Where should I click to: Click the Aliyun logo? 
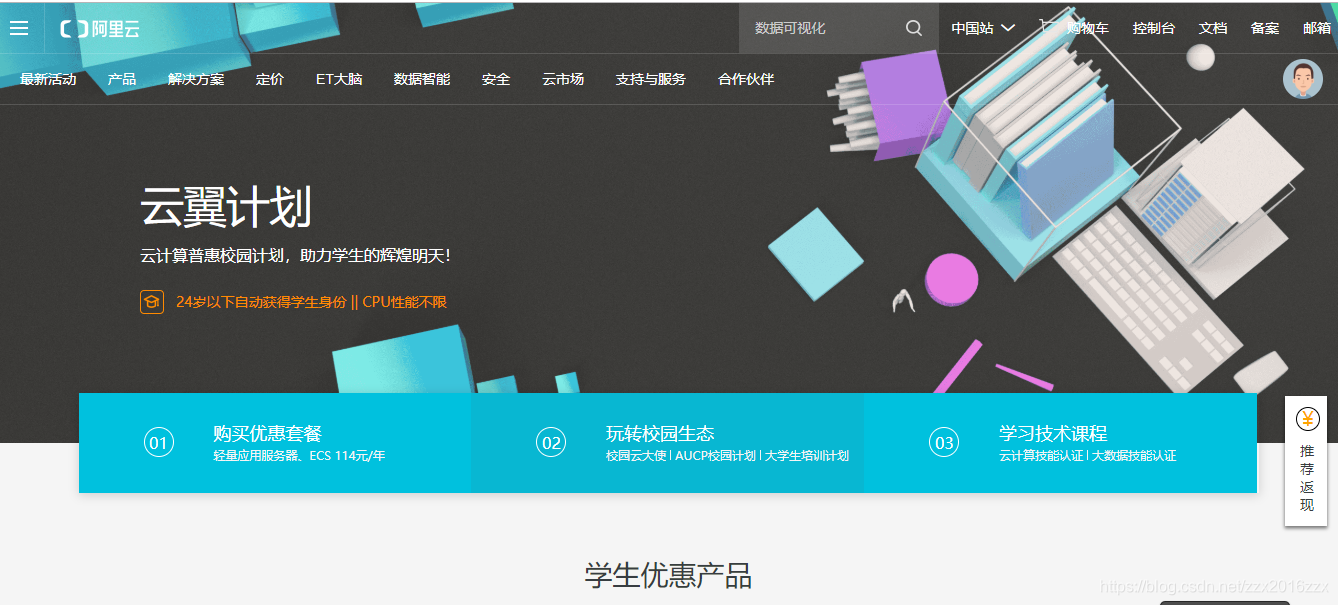100,29
